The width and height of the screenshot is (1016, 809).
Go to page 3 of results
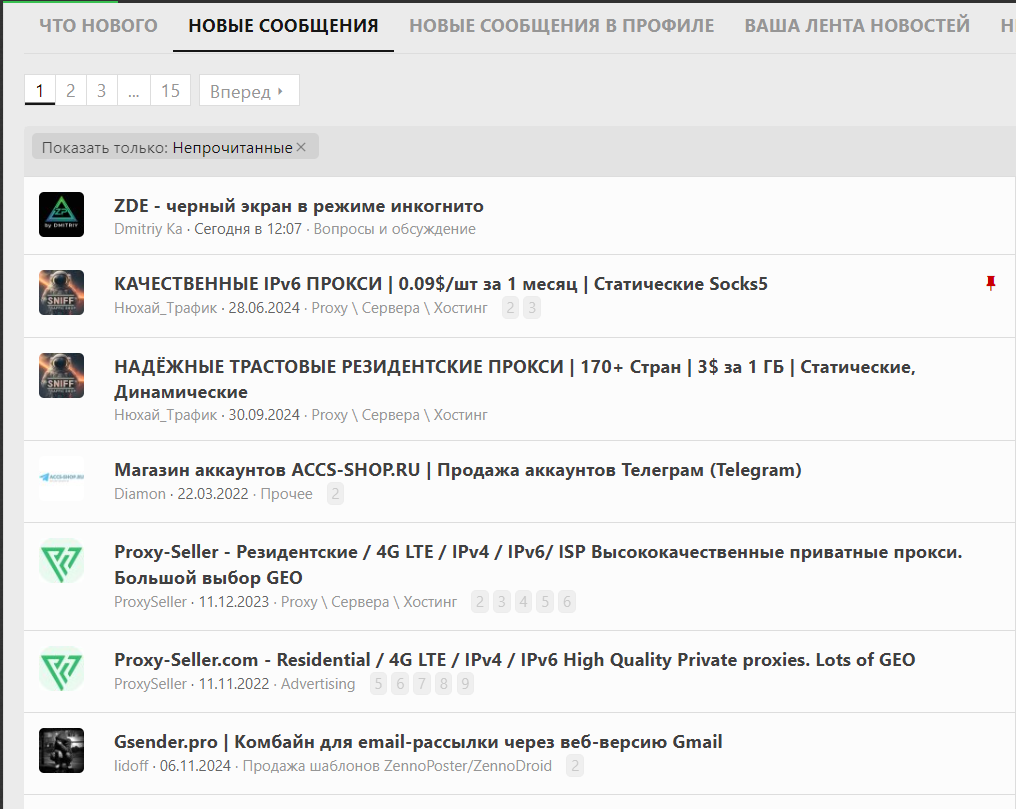point(102,90)
